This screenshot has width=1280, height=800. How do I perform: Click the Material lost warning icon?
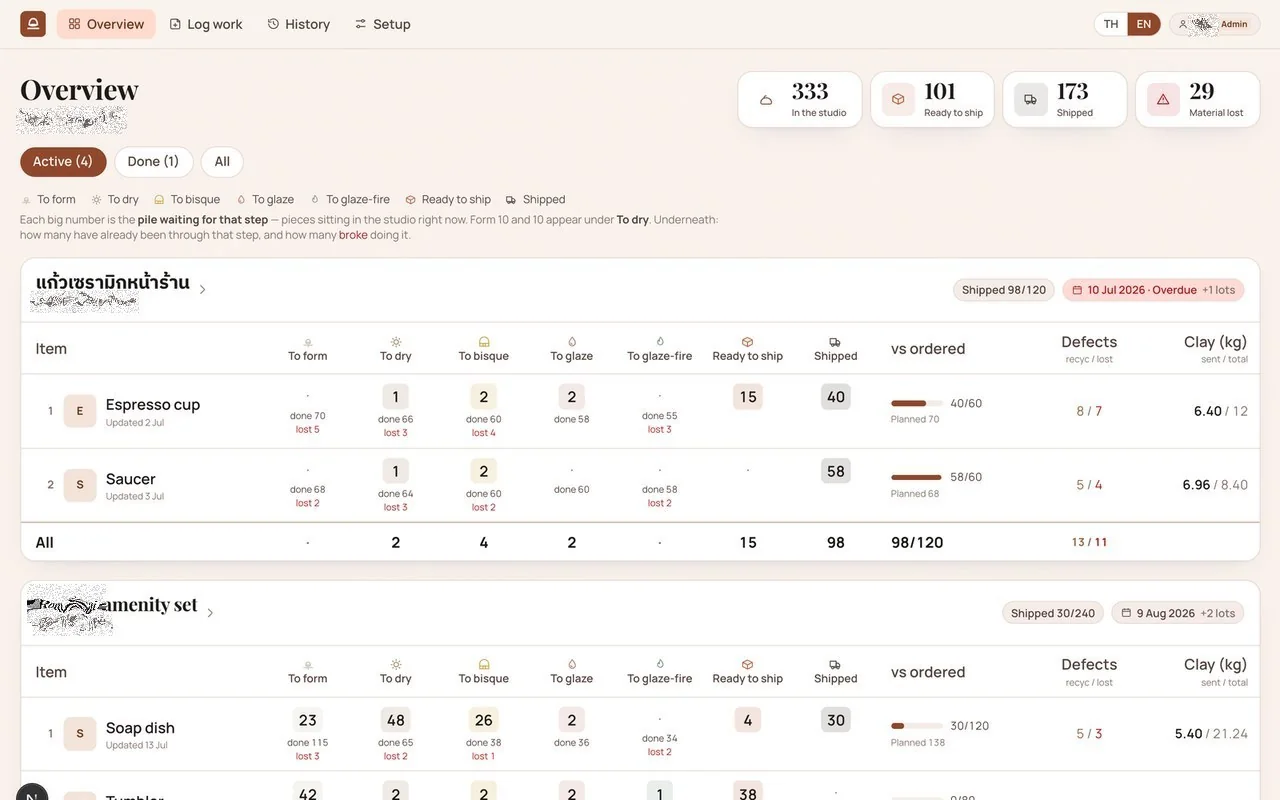1163,99
